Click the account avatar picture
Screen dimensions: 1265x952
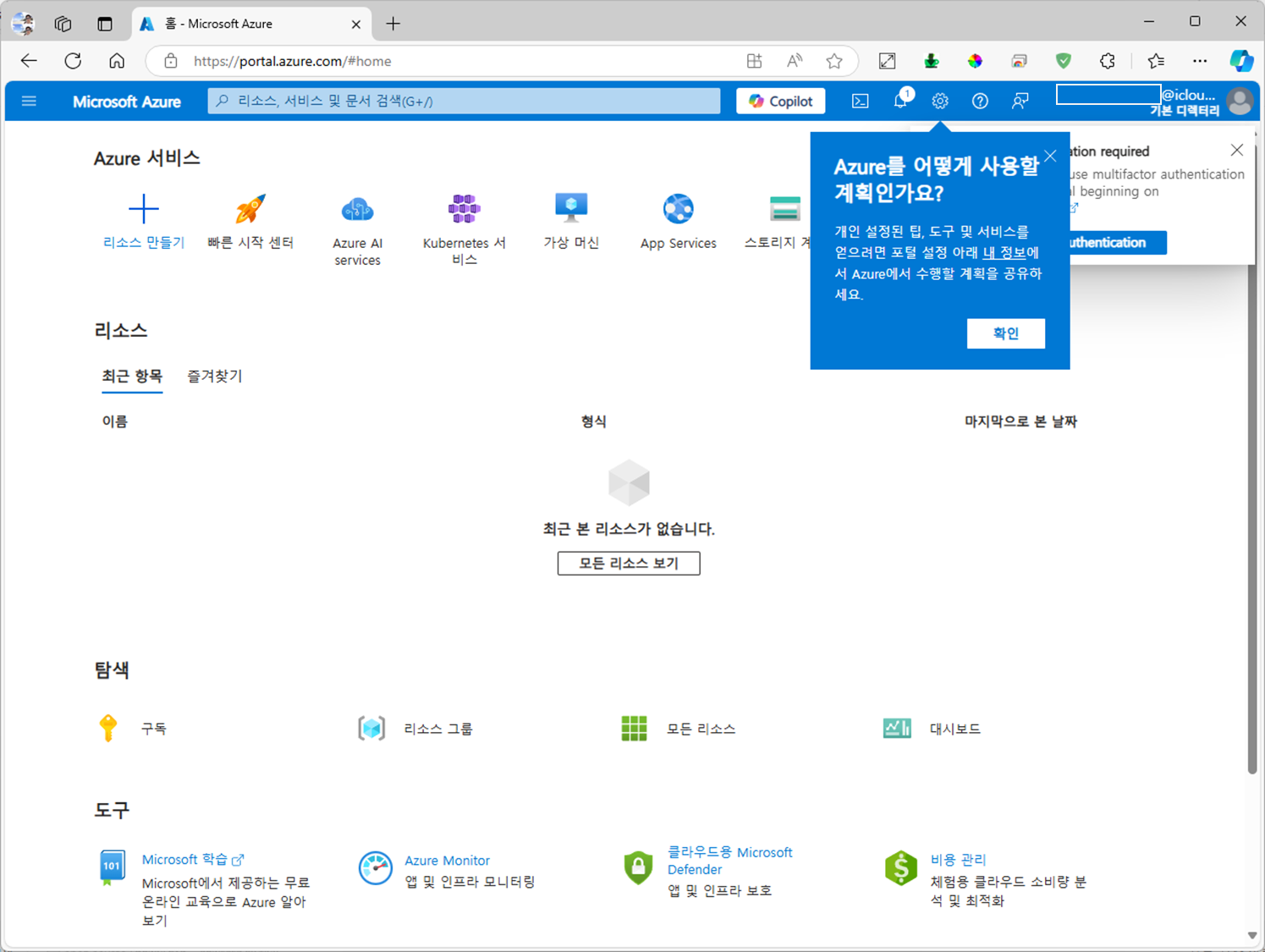(x=1240, y=102)
